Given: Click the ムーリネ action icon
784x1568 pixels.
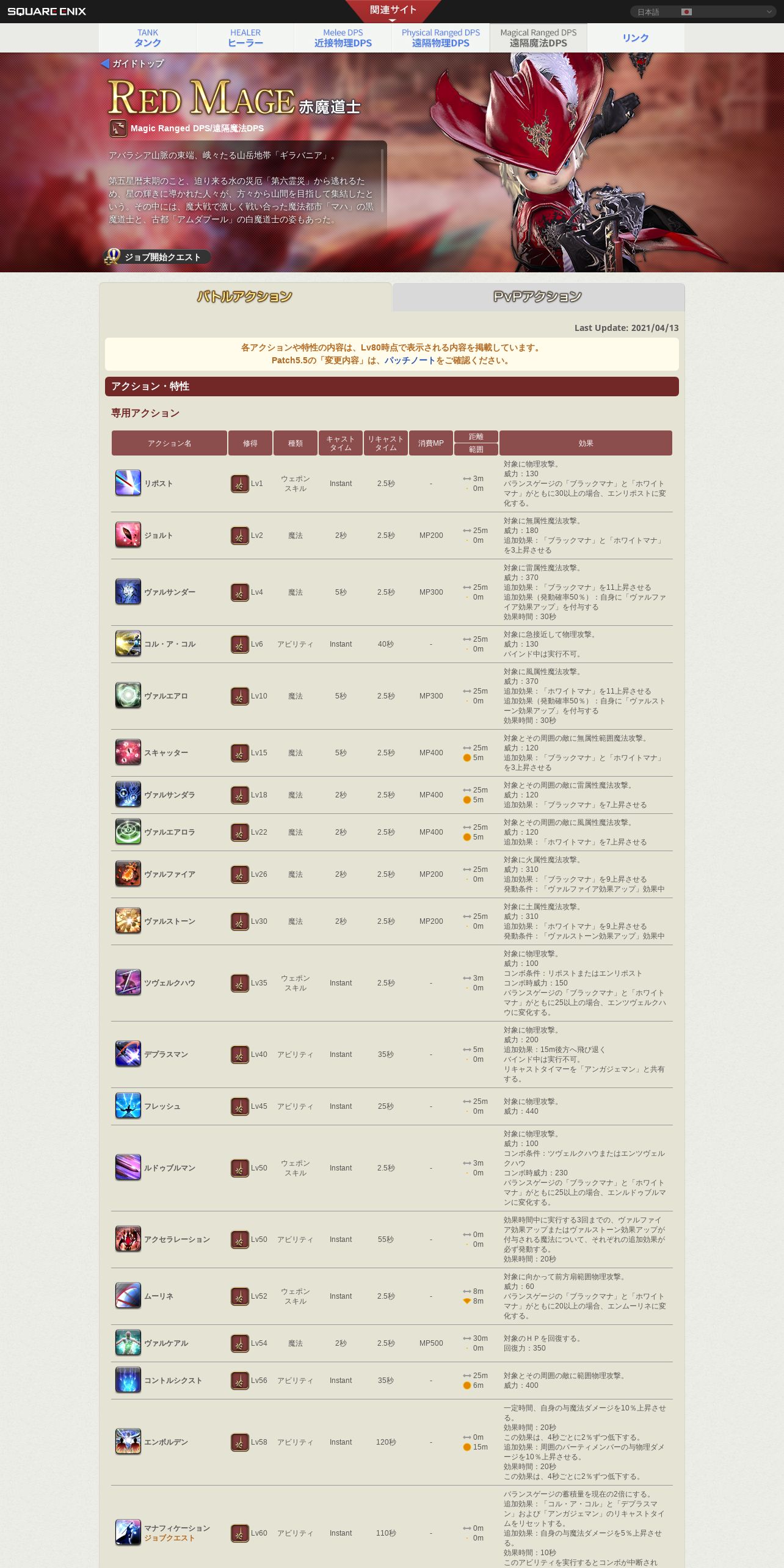Looking at the screenshot, I should click(128, 1296).
